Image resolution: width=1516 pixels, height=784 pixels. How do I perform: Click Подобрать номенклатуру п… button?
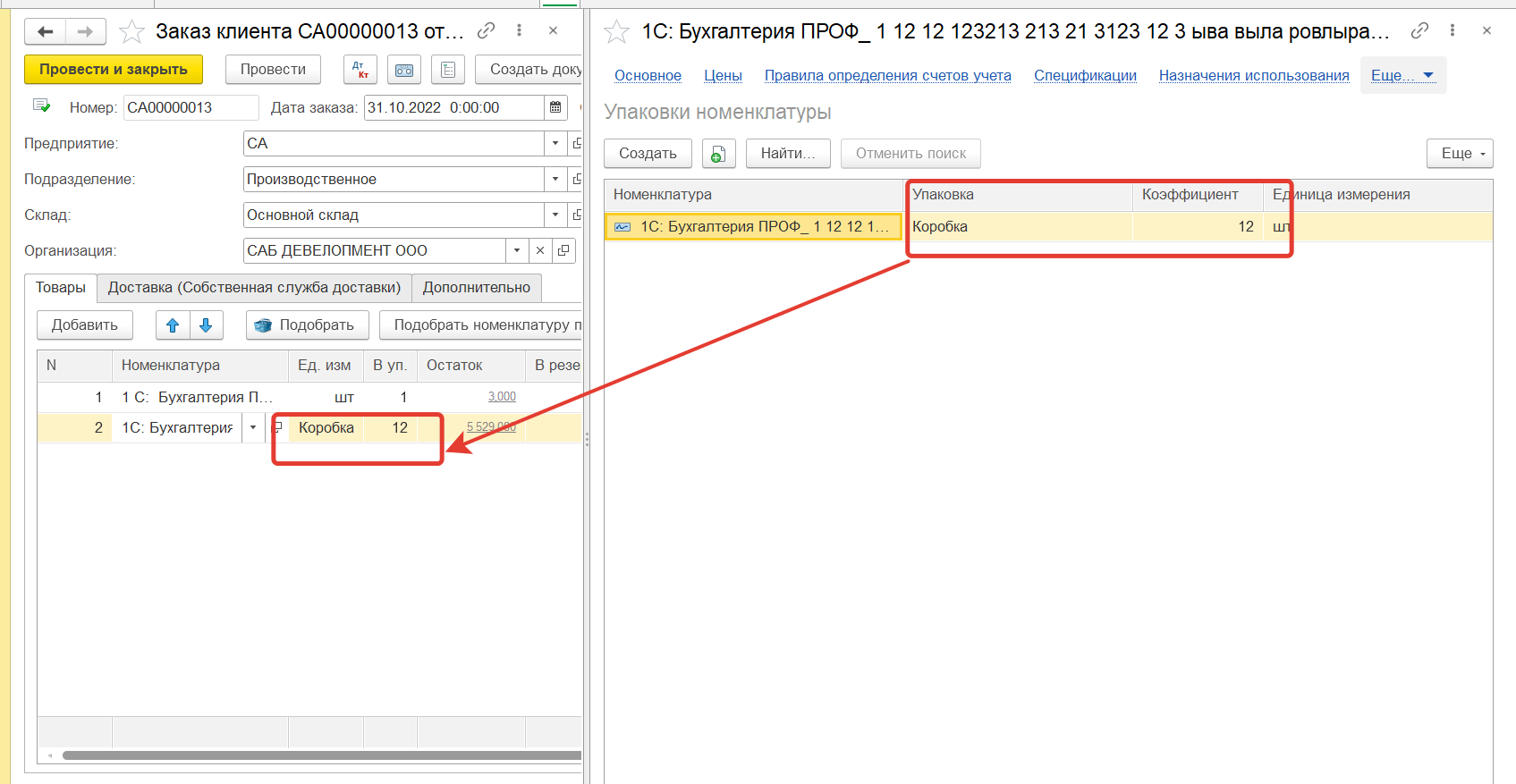click(x=481, y=325)
